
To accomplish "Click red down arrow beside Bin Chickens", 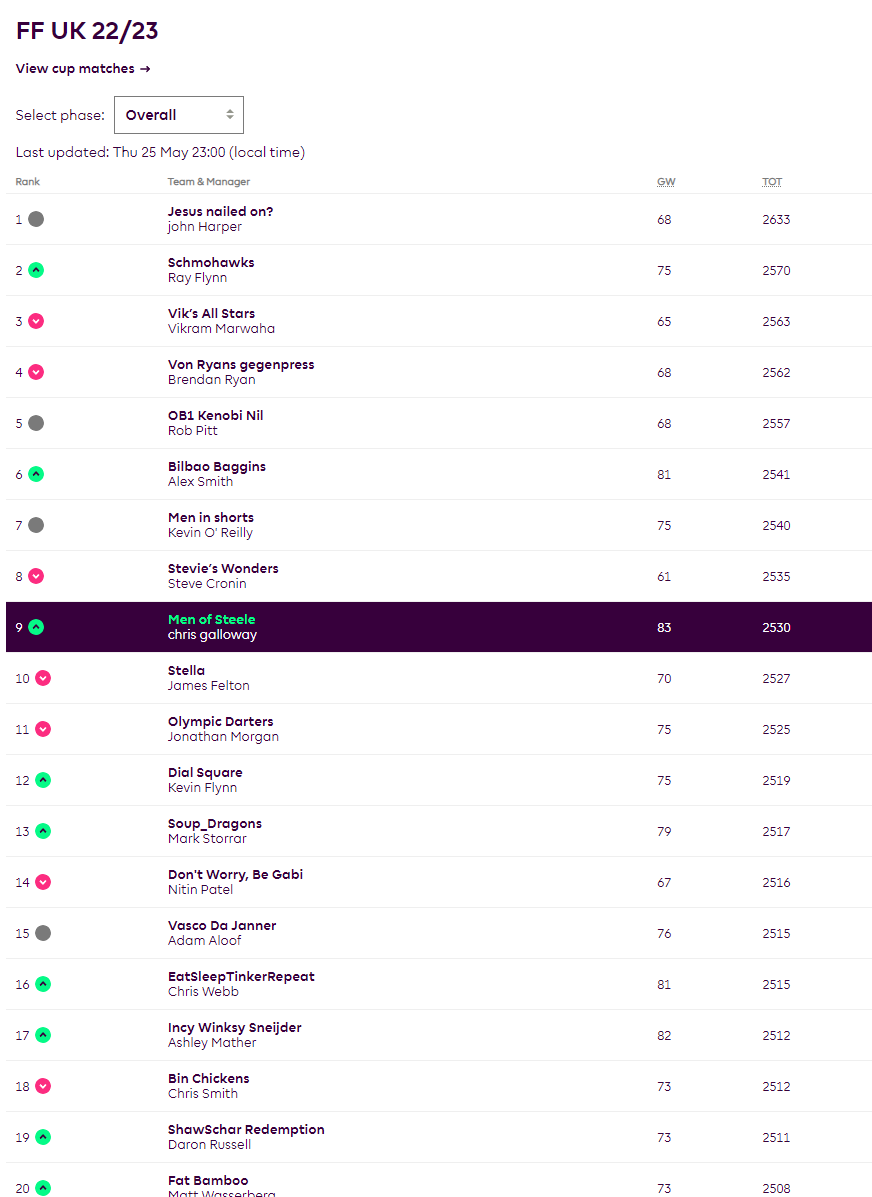I will [42, 1086].
